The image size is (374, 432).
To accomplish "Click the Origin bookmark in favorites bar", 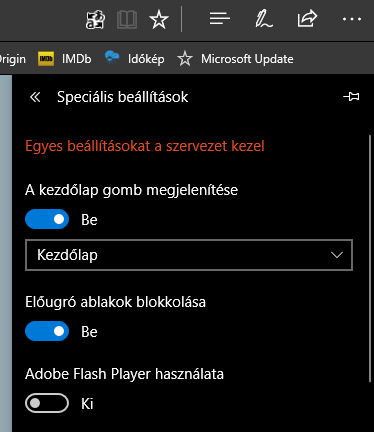I will (13, 59).
